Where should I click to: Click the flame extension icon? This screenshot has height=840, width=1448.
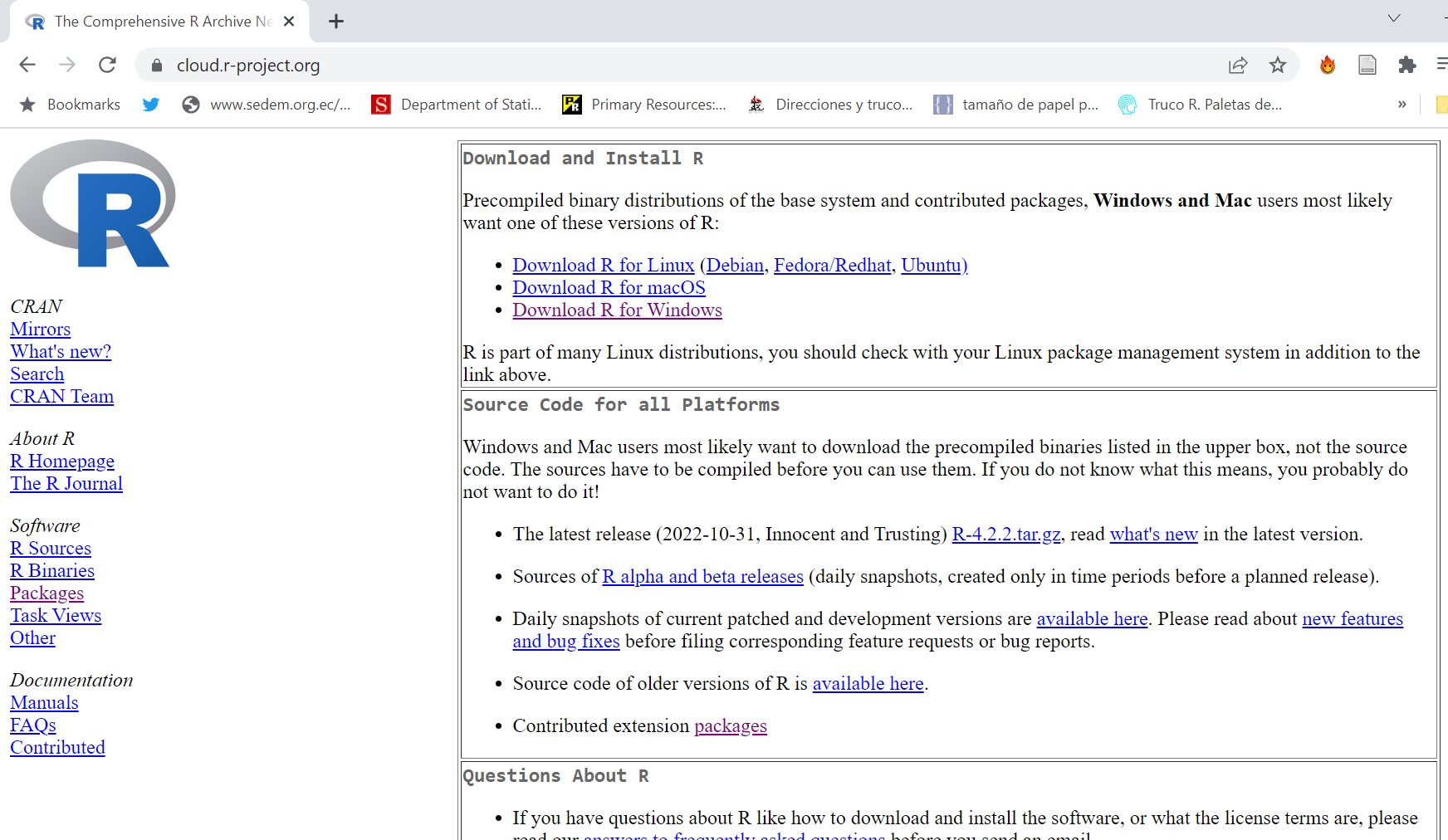tap(1327, 65)
